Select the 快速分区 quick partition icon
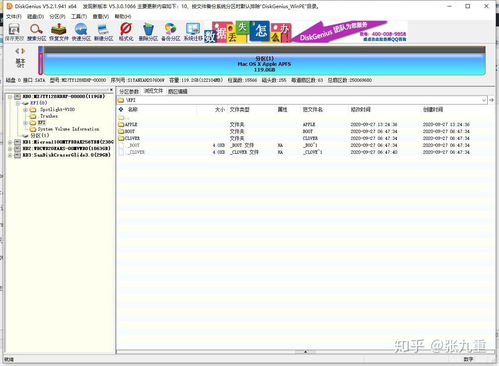The image size is (499, 366). [81, 32]
